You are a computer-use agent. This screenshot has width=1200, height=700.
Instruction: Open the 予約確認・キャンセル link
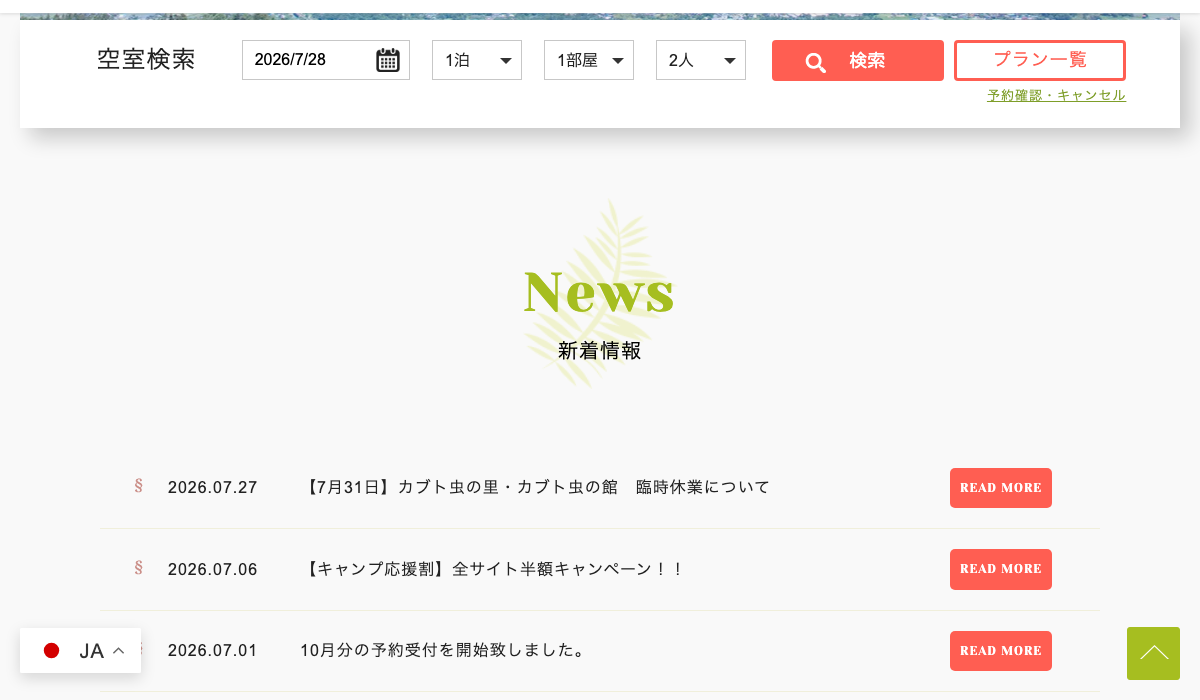click(x=1056, y=95)
